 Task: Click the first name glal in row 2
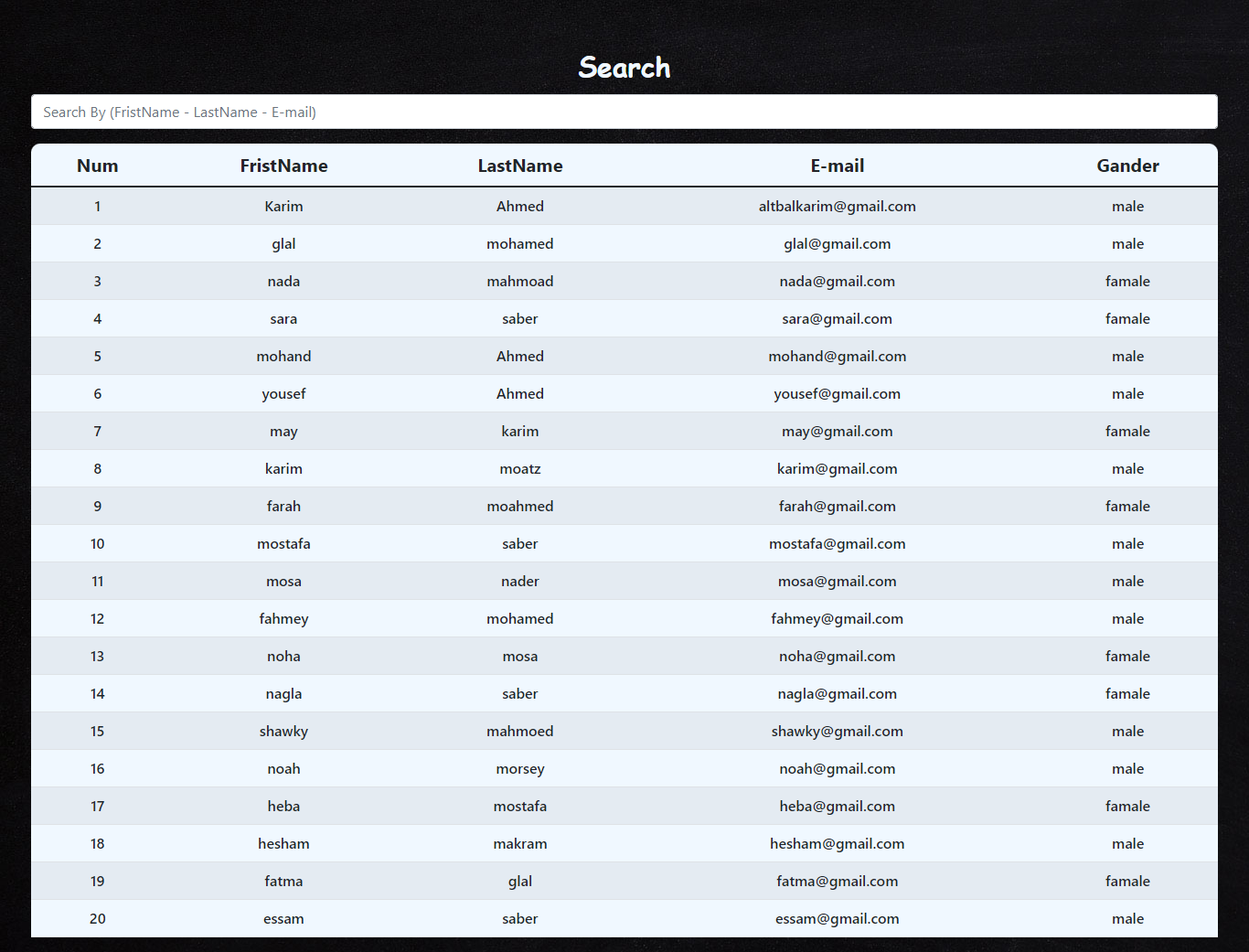tap(283, 244)
